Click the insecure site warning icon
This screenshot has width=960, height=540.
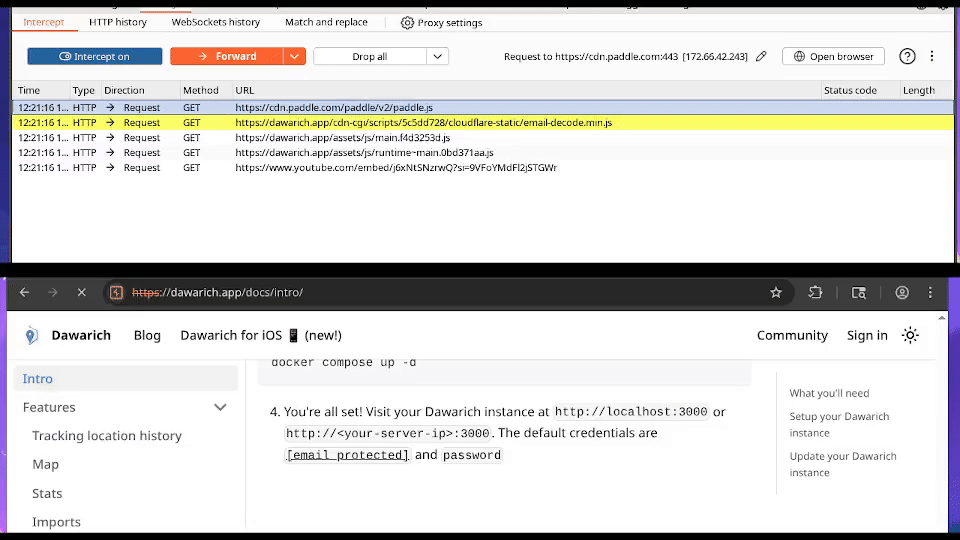click(x=116, y=293)
